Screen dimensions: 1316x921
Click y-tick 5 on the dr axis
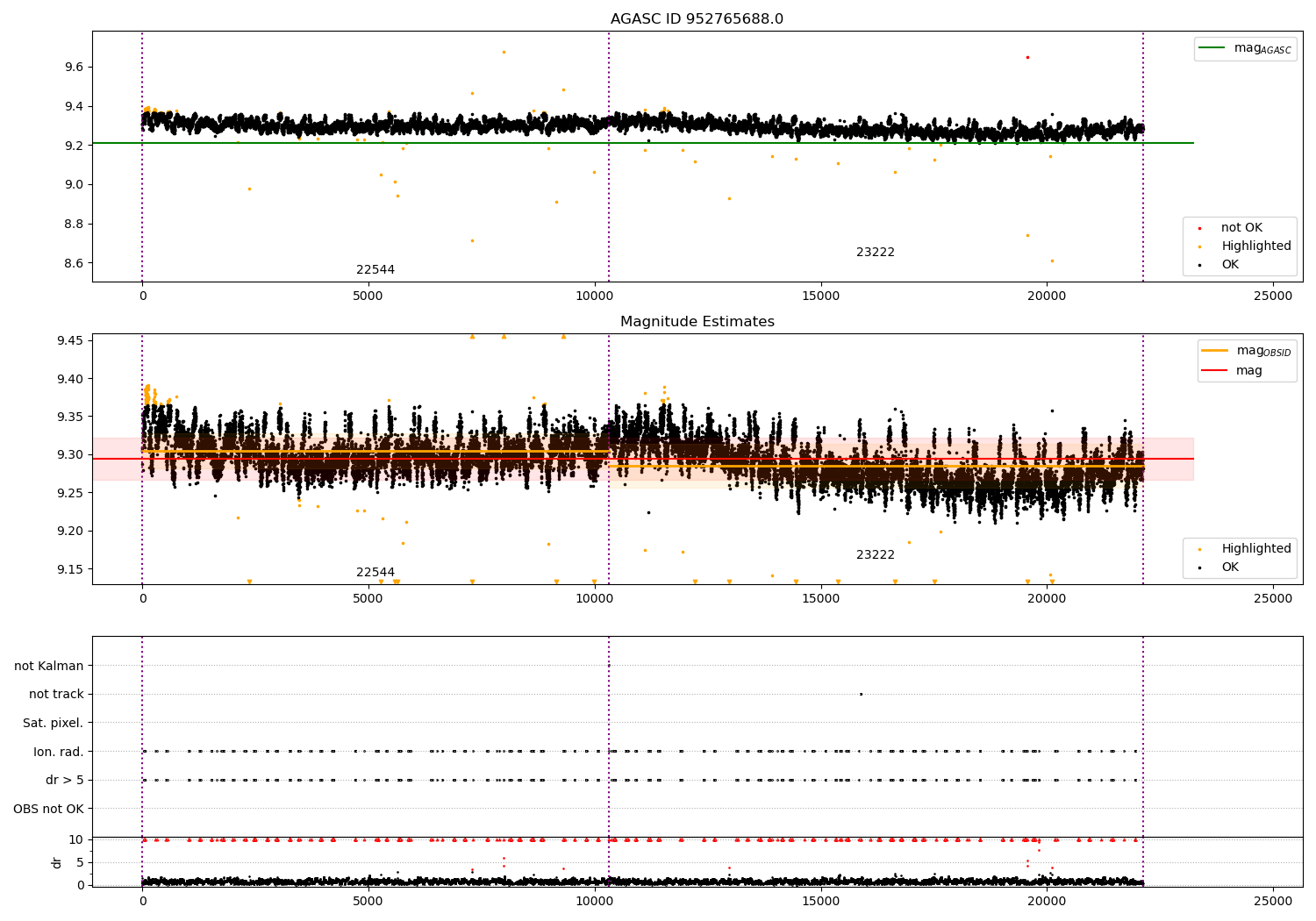point(80,863)
